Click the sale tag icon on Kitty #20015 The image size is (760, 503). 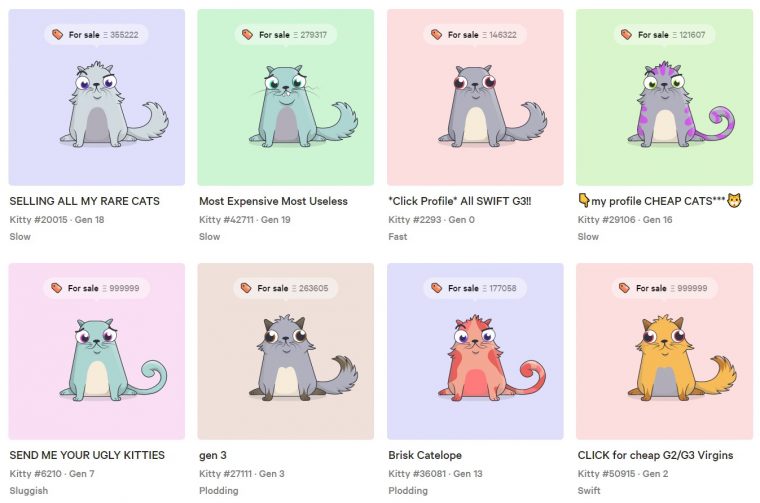coord(58,34)
